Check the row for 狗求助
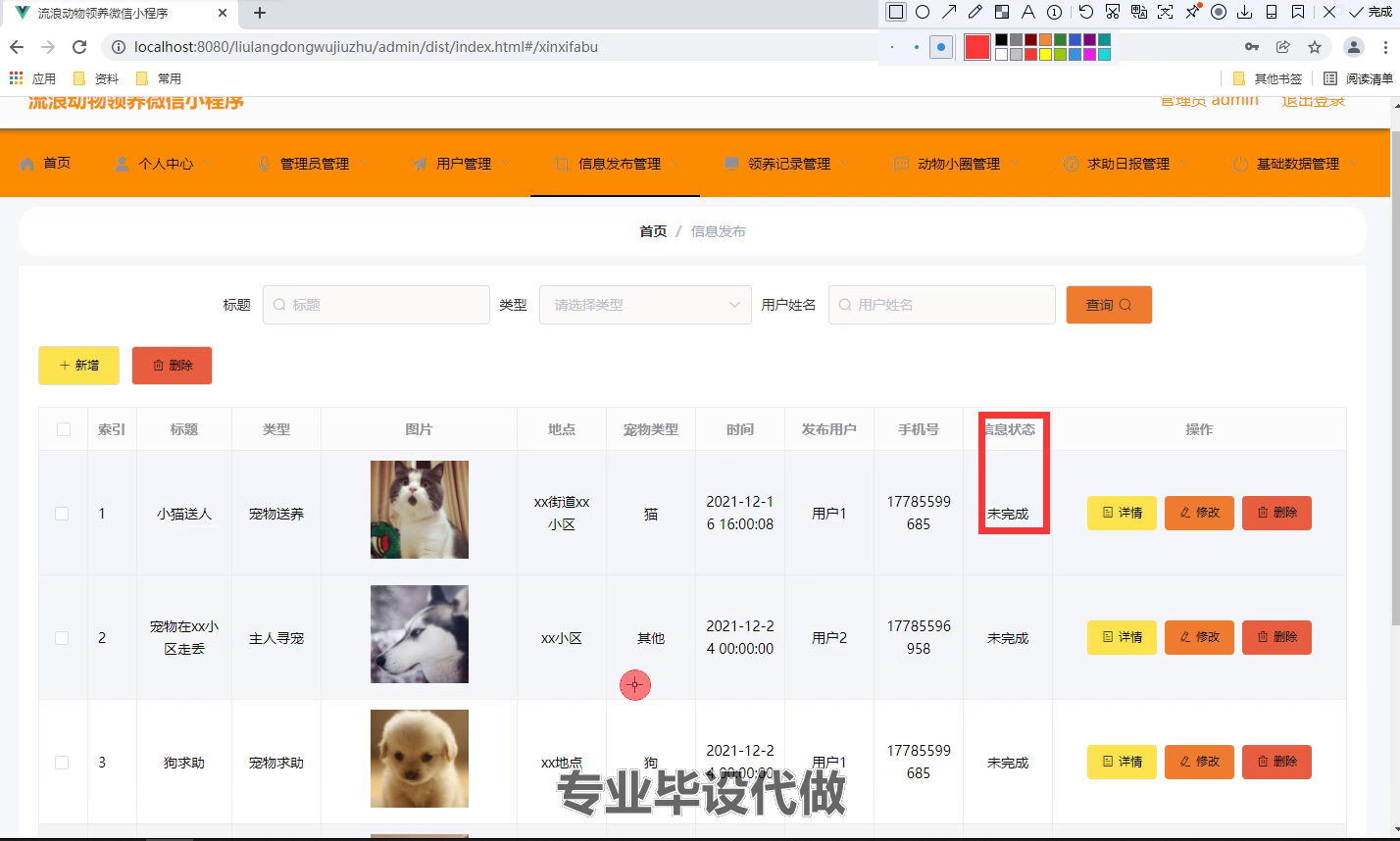The image size is (1400, 841). (x=62, y=763)
